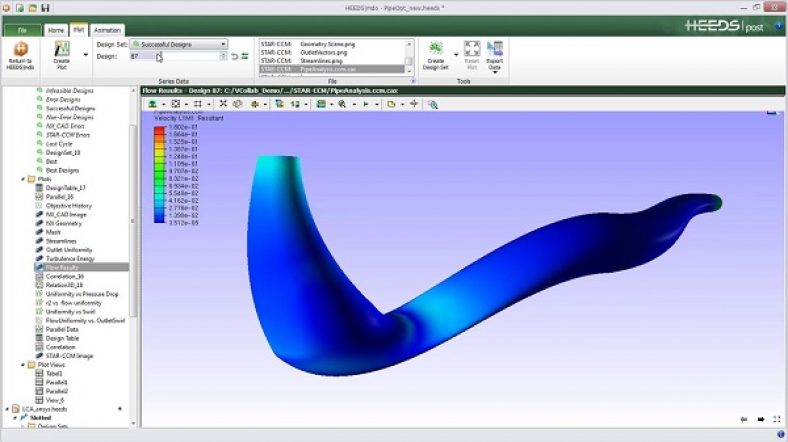Click the open folder icon in title bar

coord(32,8)
